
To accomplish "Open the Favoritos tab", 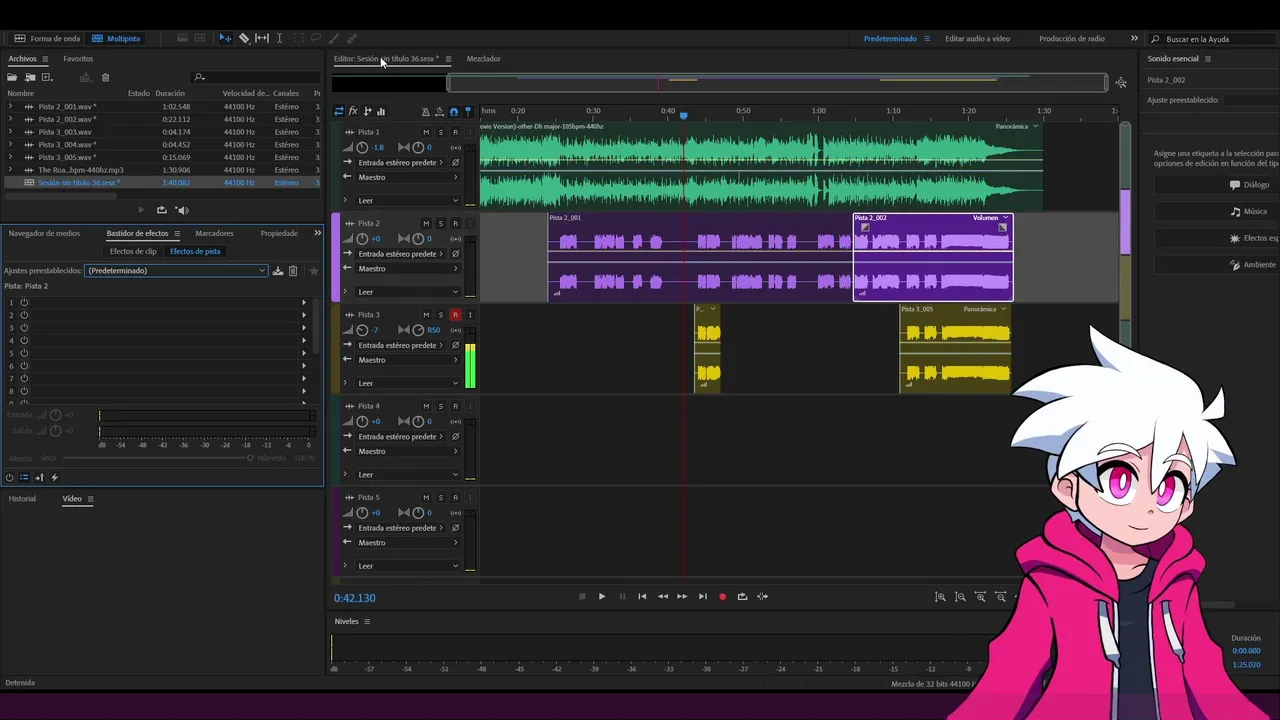I will [x=78, y=59].
